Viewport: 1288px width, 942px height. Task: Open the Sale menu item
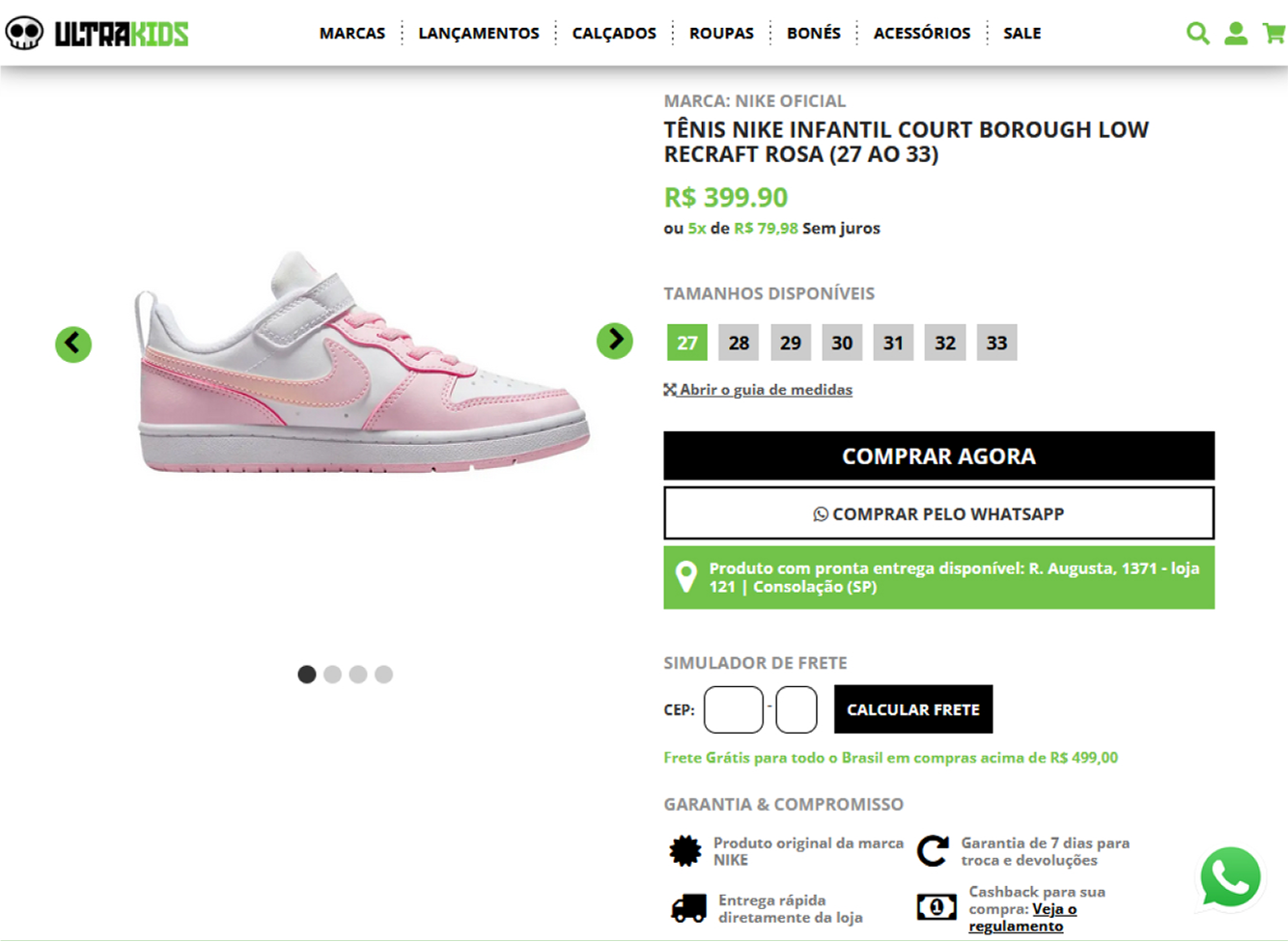1022,33
